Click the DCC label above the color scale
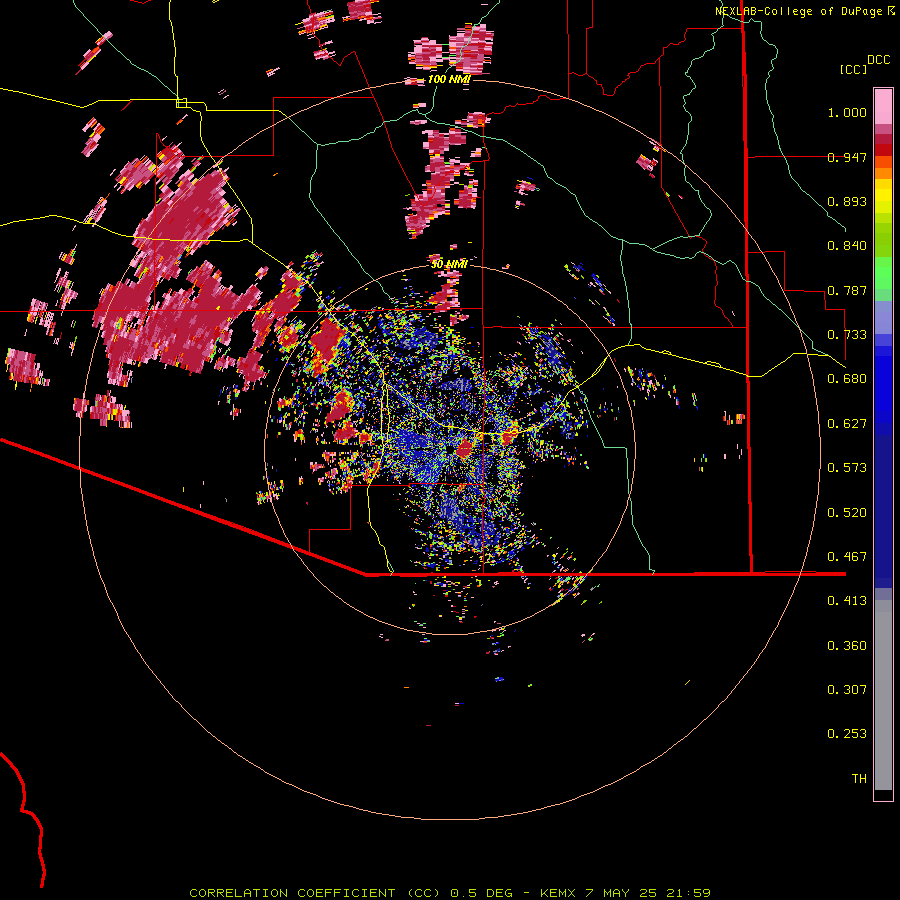Viewport: 900px width, 900px height. click(878, 60)
